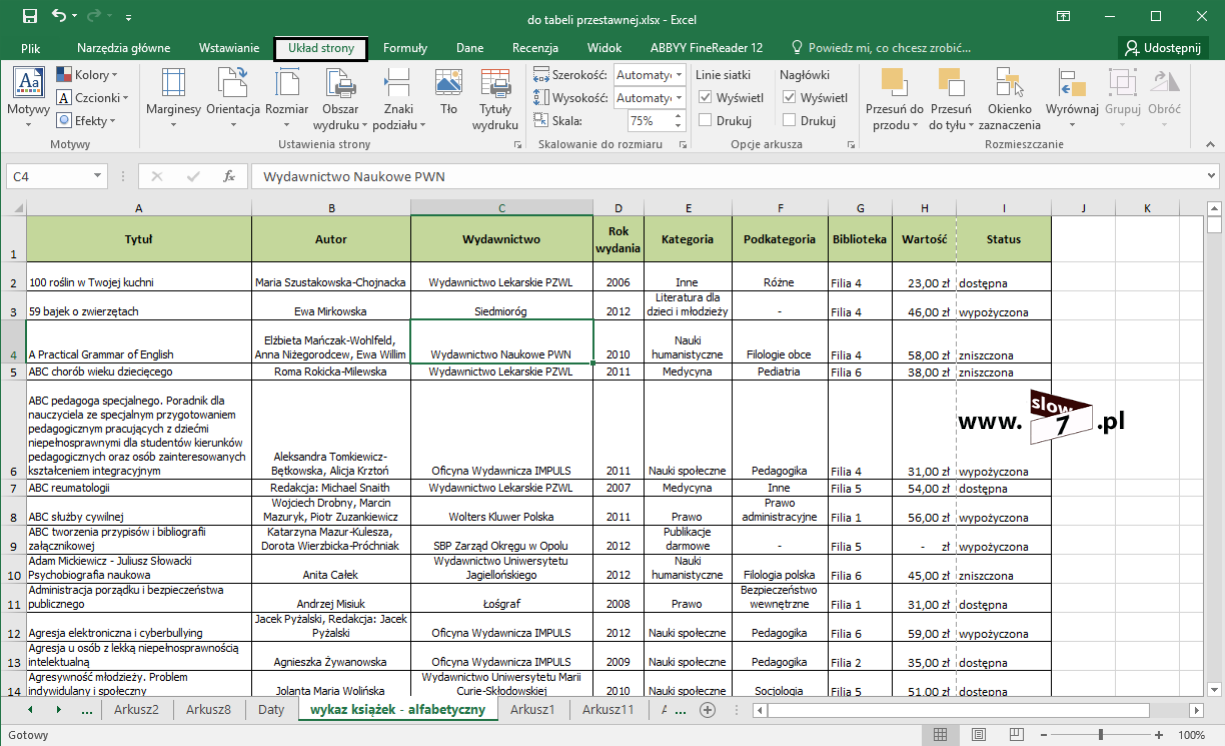This screenshot has height=746, width=1225.
Task: Open Skalowanie do rozmiaru dialog launcher
Action: 682,145
